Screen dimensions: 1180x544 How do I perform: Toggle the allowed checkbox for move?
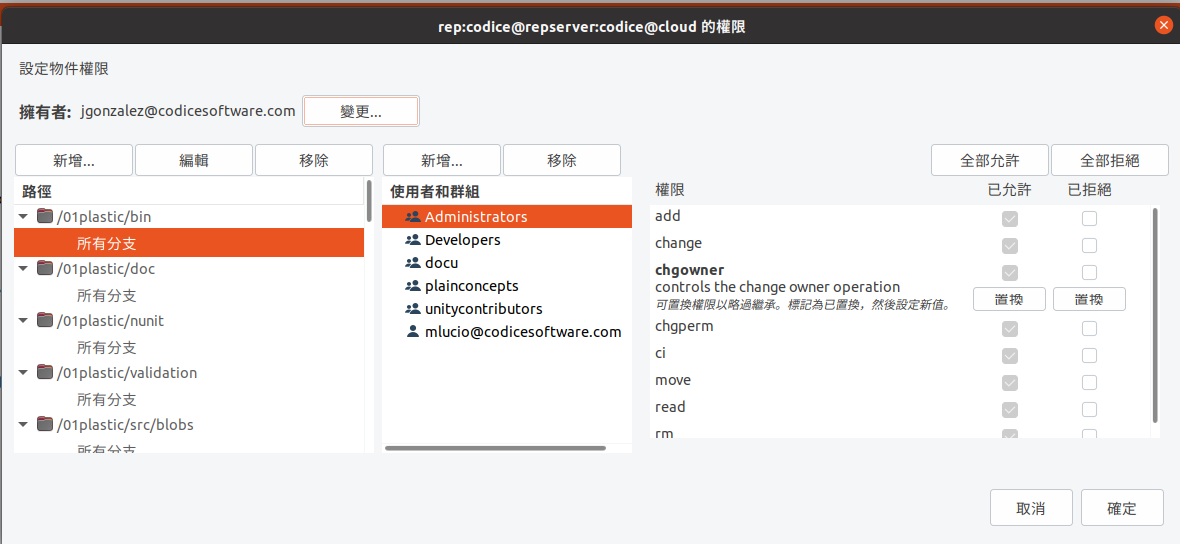coord(1010,383)
